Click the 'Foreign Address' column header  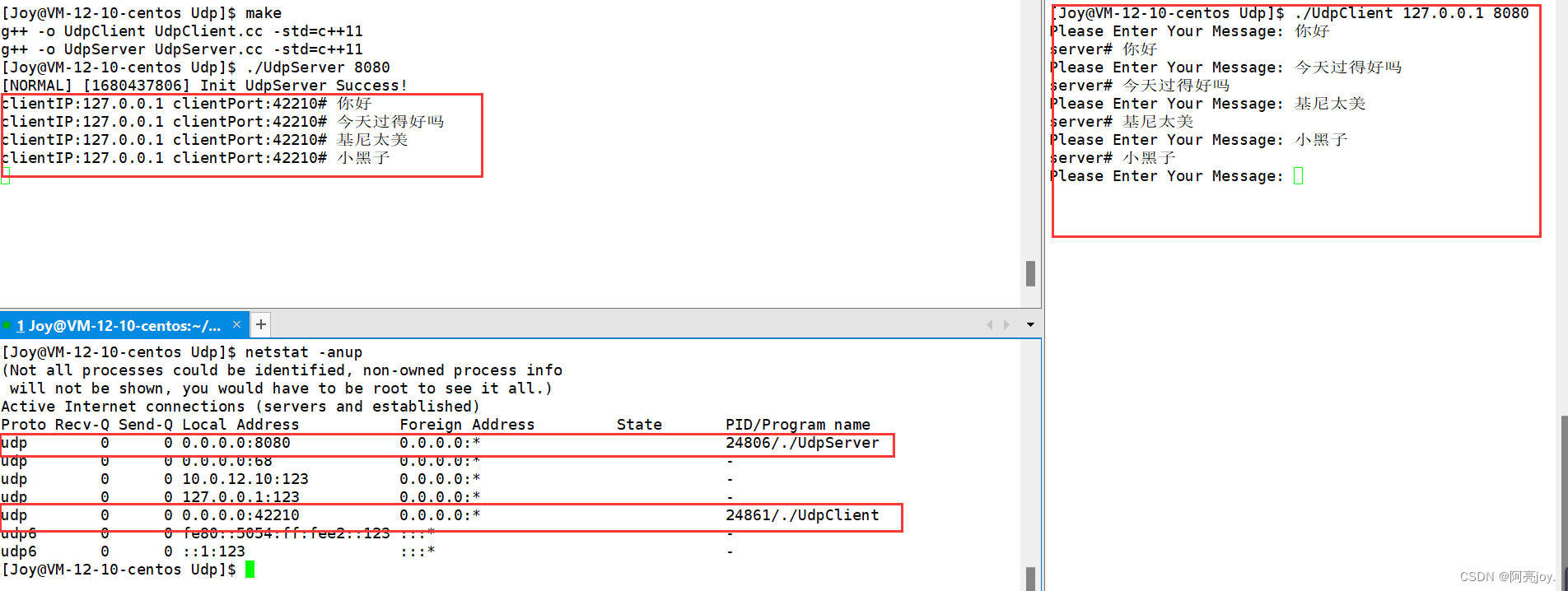(467, 425)
